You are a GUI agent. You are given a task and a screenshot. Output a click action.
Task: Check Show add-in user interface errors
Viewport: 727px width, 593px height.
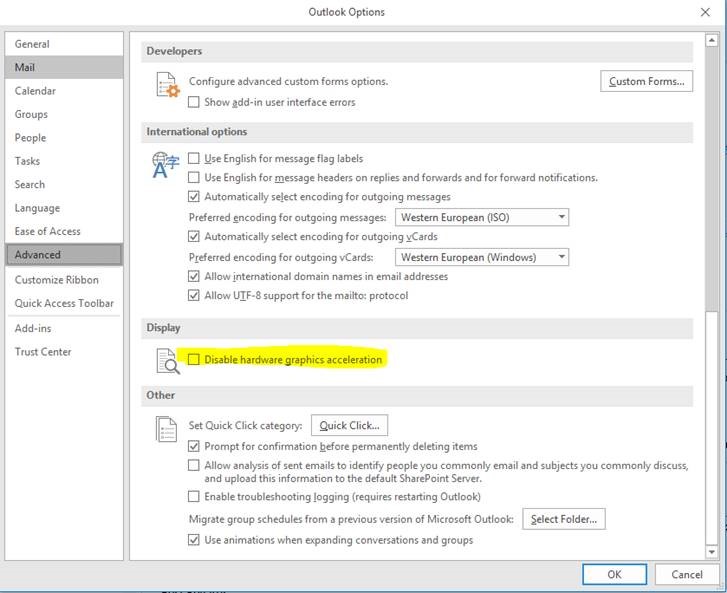point(194,102)
